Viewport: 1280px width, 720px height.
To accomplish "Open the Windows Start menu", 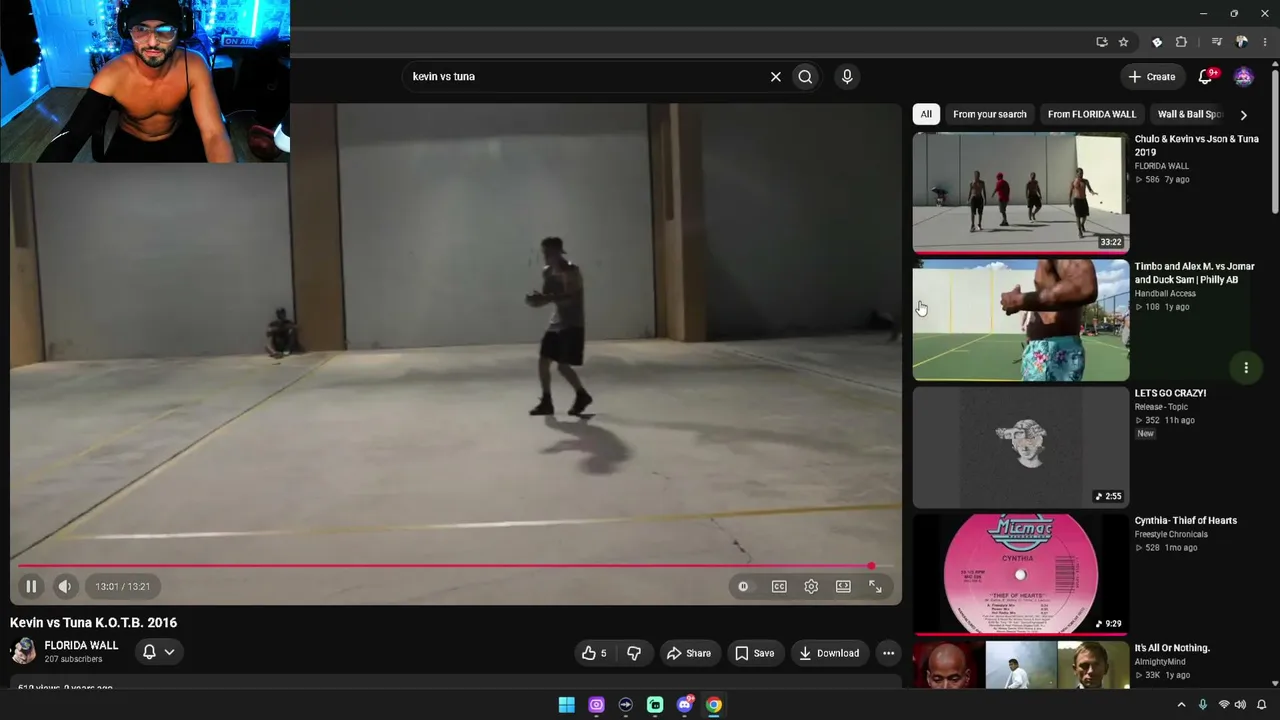I will point(567,705).
